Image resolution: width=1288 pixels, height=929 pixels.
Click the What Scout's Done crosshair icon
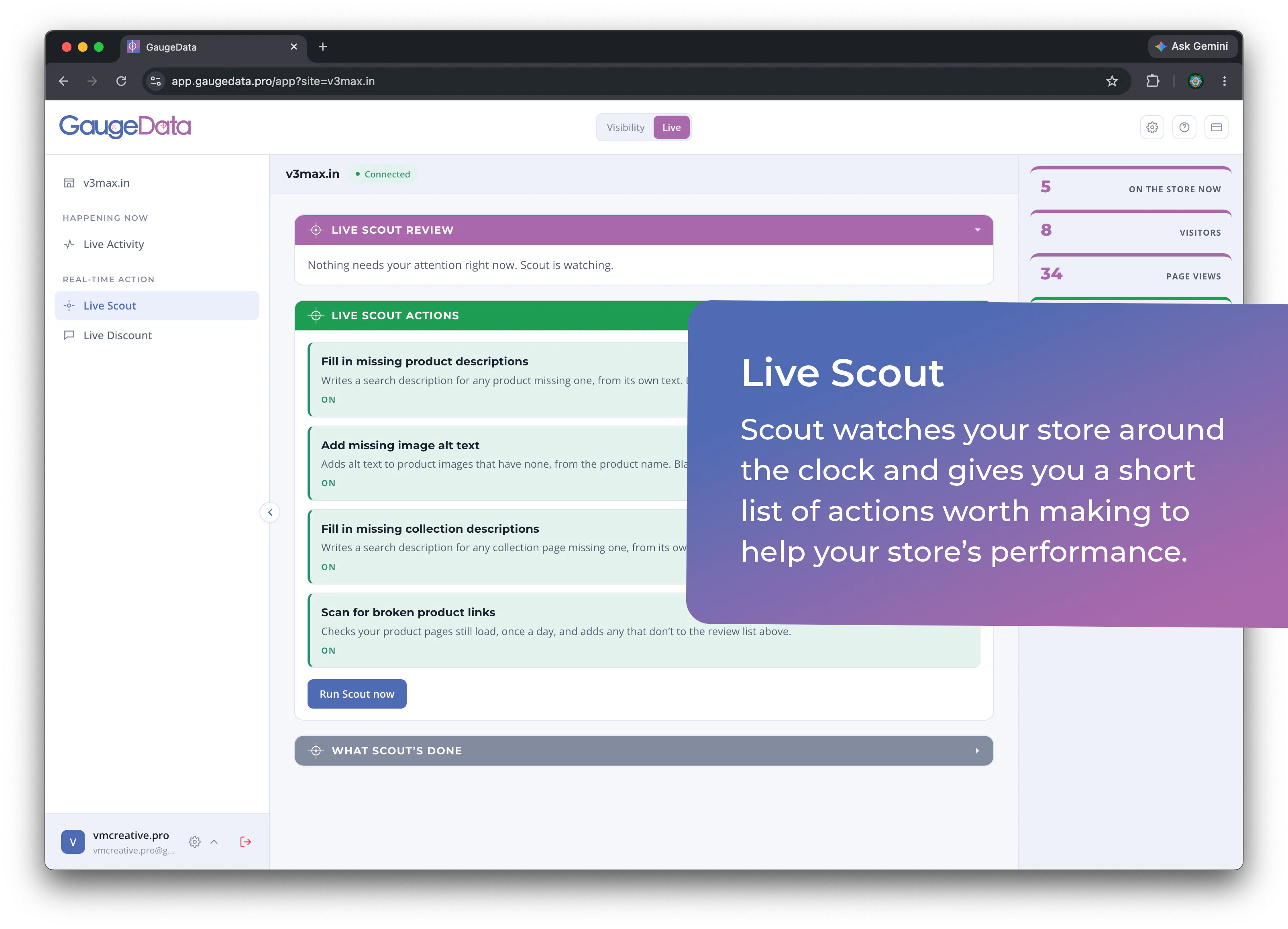click(x=316, y=751)
